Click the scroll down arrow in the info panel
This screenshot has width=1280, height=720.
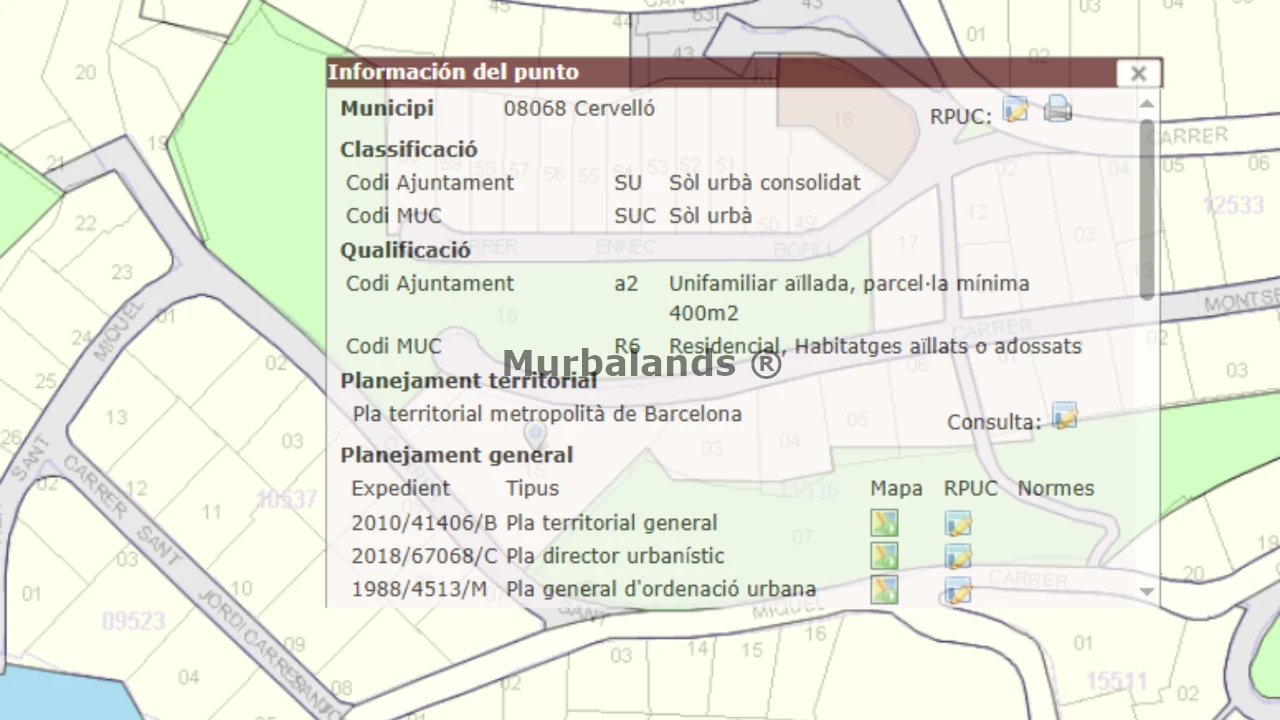[x=1147, y=592]
